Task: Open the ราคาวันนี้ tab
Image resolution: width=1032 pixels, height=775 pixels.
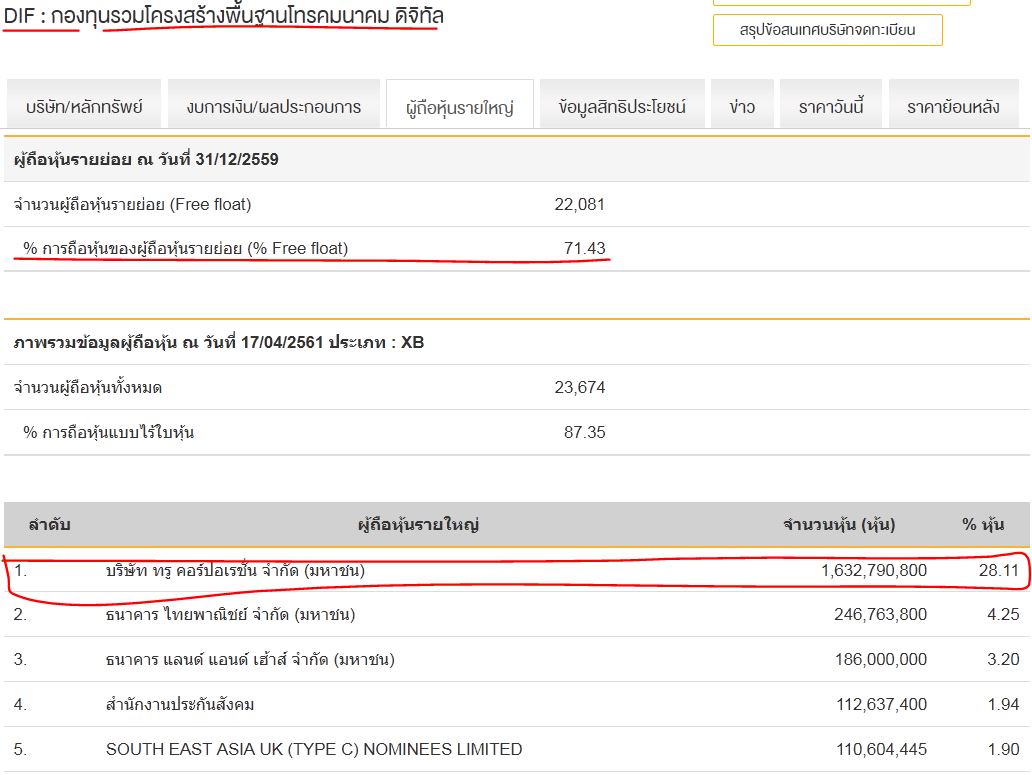Action: point(831,104)
